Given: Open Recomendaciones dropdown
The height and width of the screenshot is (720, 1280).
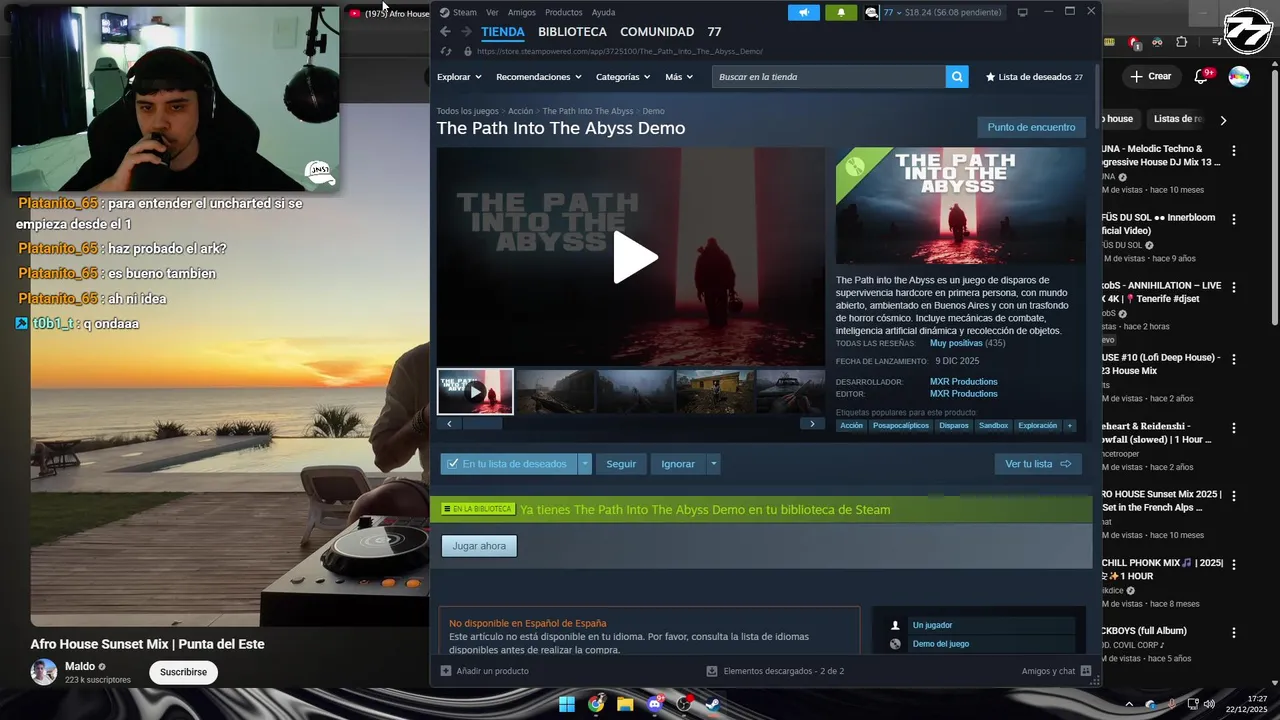Looking at the screenshot, I should [539, 77].
